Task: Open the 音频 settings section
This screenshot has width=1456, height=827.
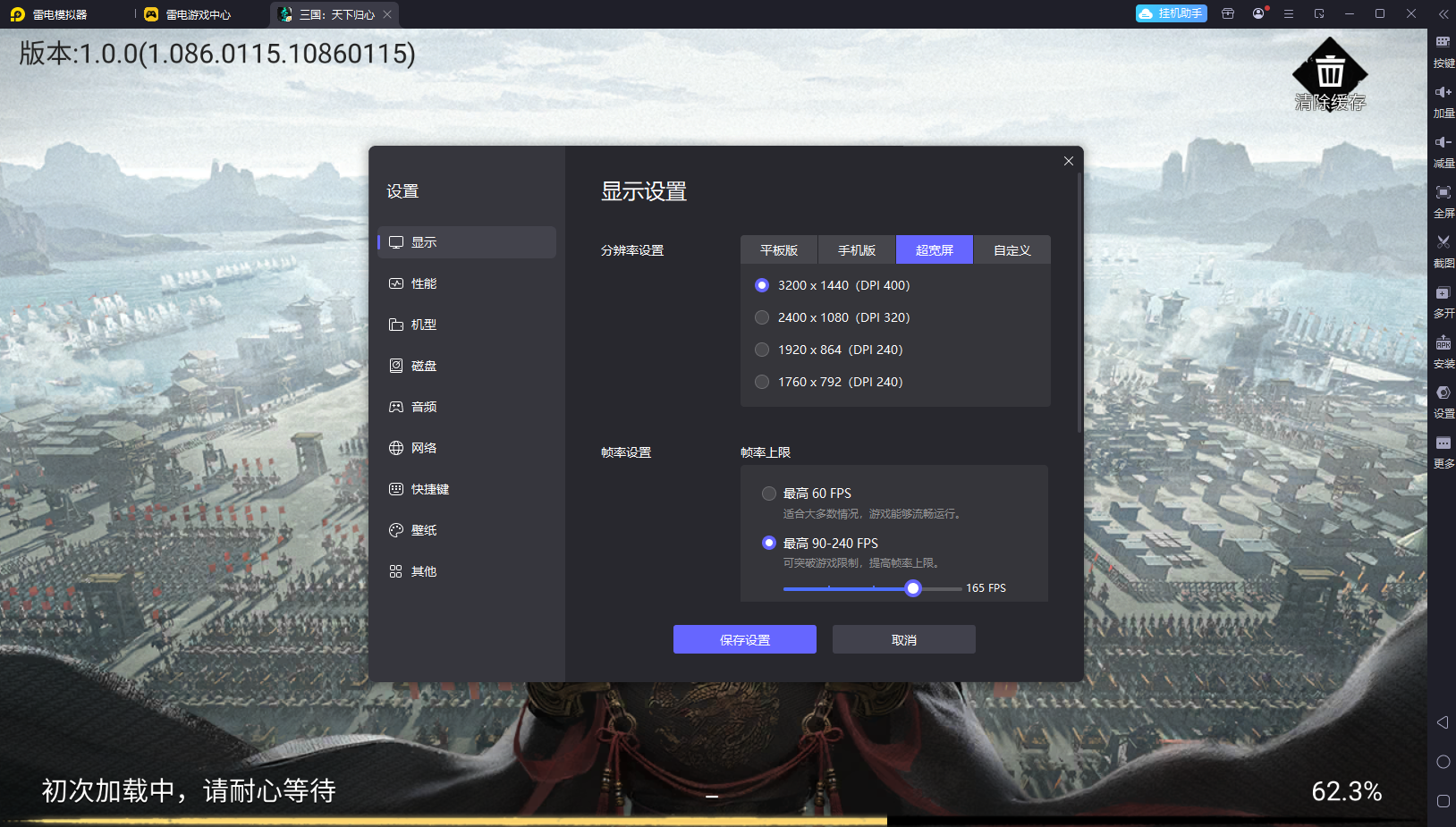Action: [x=467, y=407]
